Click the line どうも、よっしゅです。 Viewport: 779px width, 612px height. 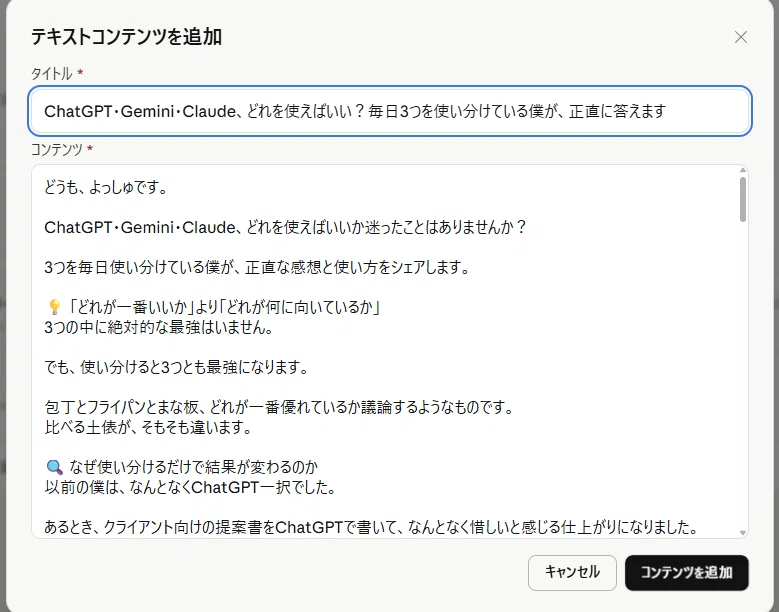106,187
